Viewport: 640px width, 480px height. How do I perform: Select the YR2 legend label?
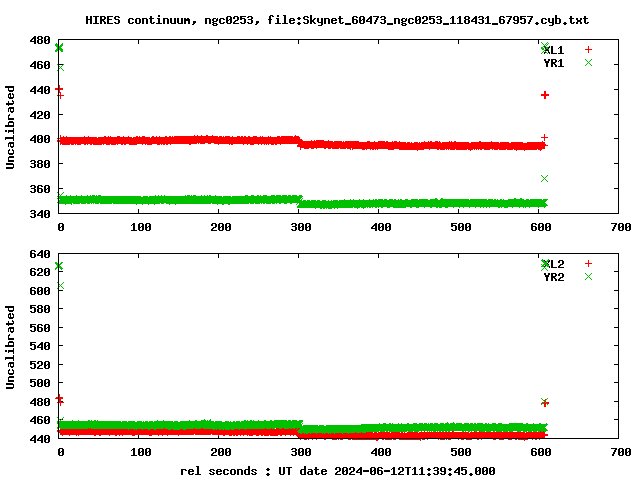[x=554, y=277]
